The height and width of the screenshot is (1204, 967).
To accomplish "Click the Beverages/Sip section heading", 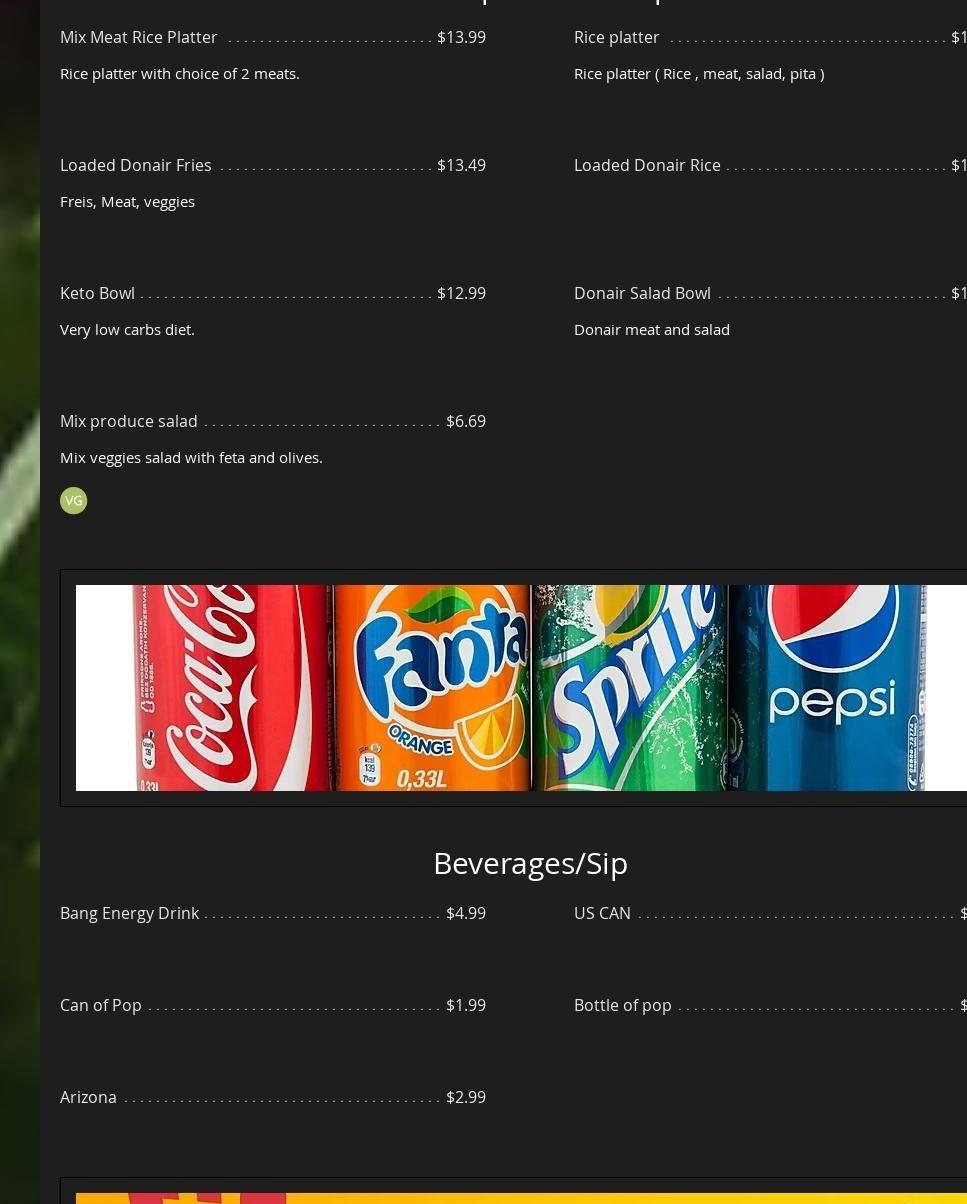I will tap(530, 863).
